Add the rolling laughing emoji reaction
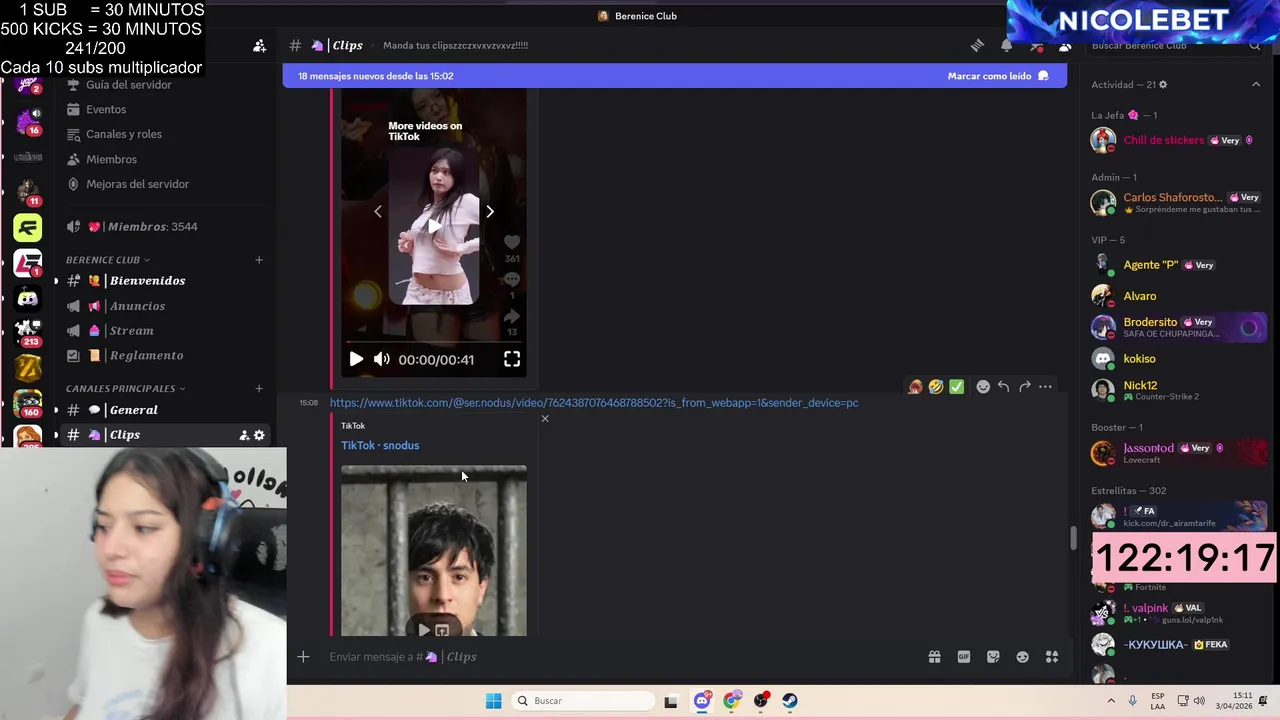1280x720 pixels. [x=936, y=387]
